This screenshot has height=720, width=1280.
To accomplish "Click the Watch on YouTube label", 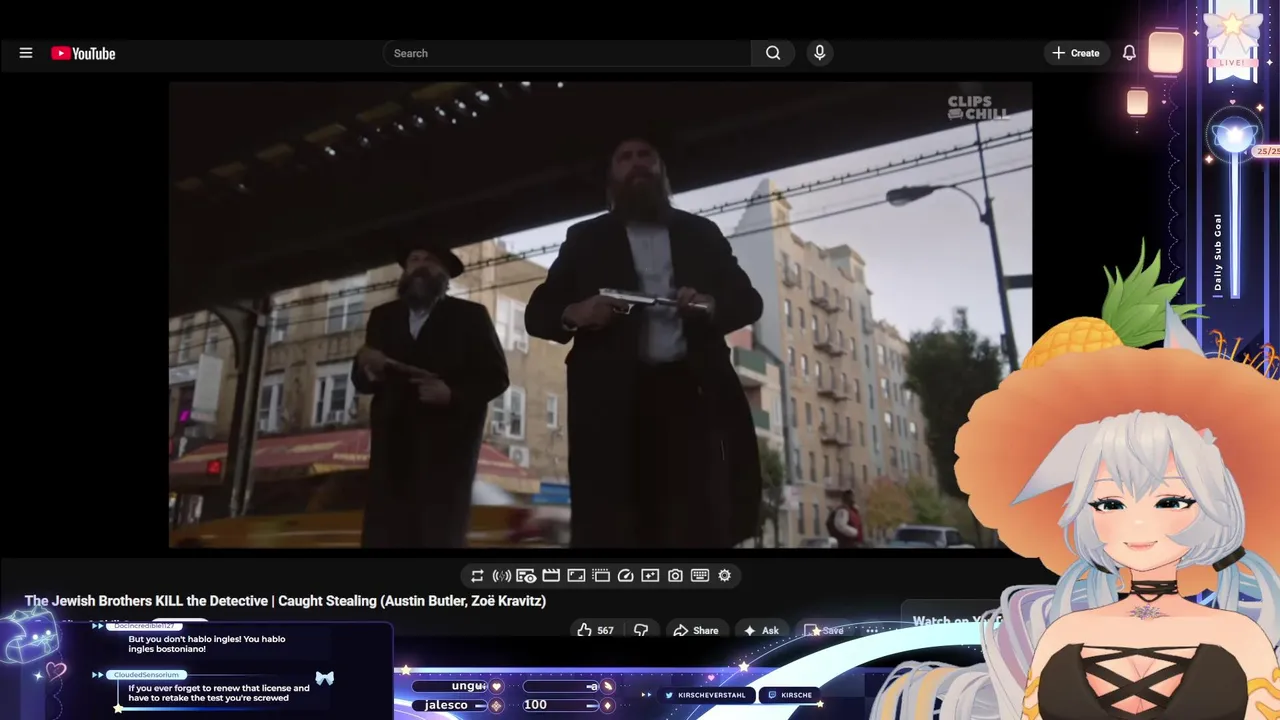I will (955, 621).
